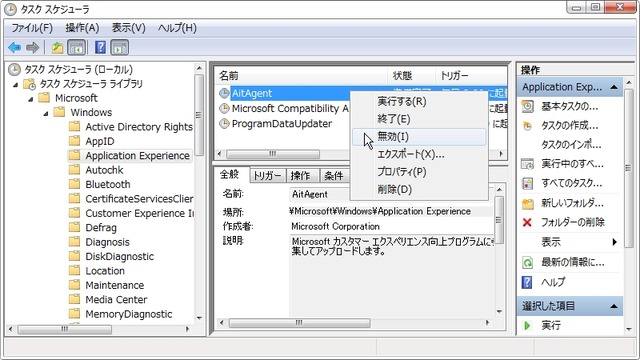Viewport: 640px width, 360px height.
Task: Open the Help toolbar icon
Action: [x=100, y=48]
